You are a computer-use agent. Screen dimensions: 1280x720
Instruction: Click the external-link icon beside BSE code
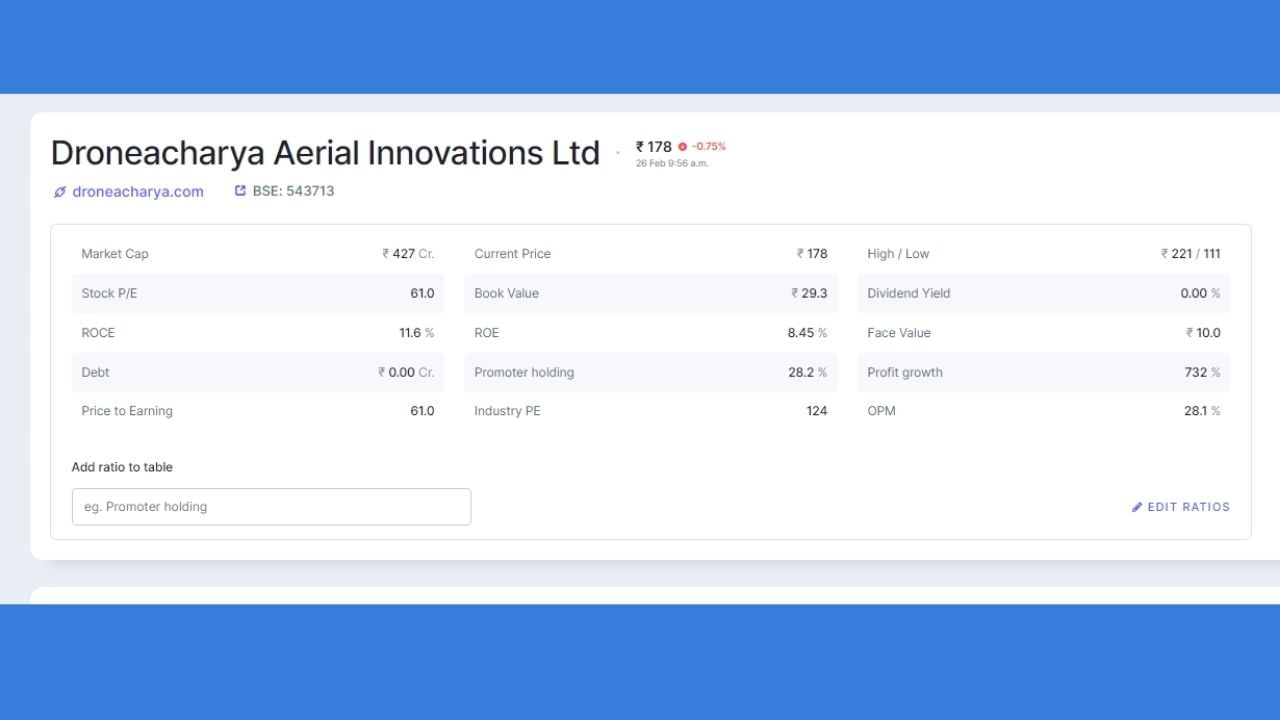pyautogui.click(x=240, y=190)
